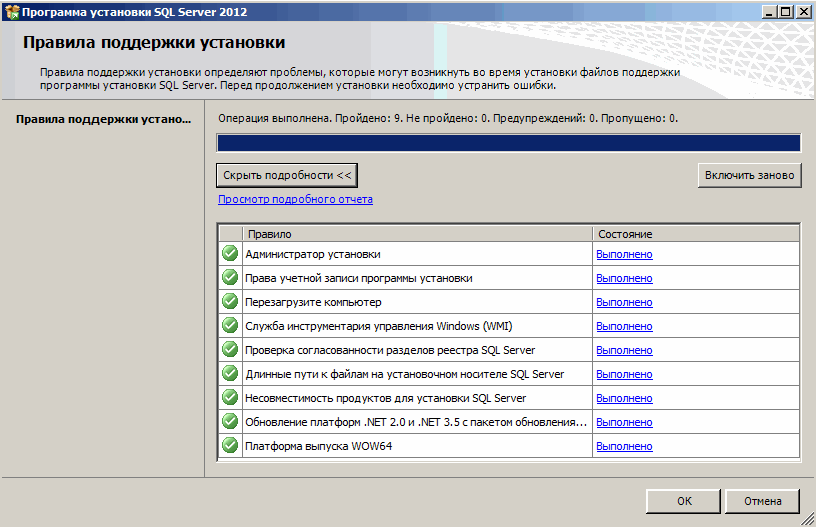Select rule text Несовместимость продуктов для установки

pos(386,398)
